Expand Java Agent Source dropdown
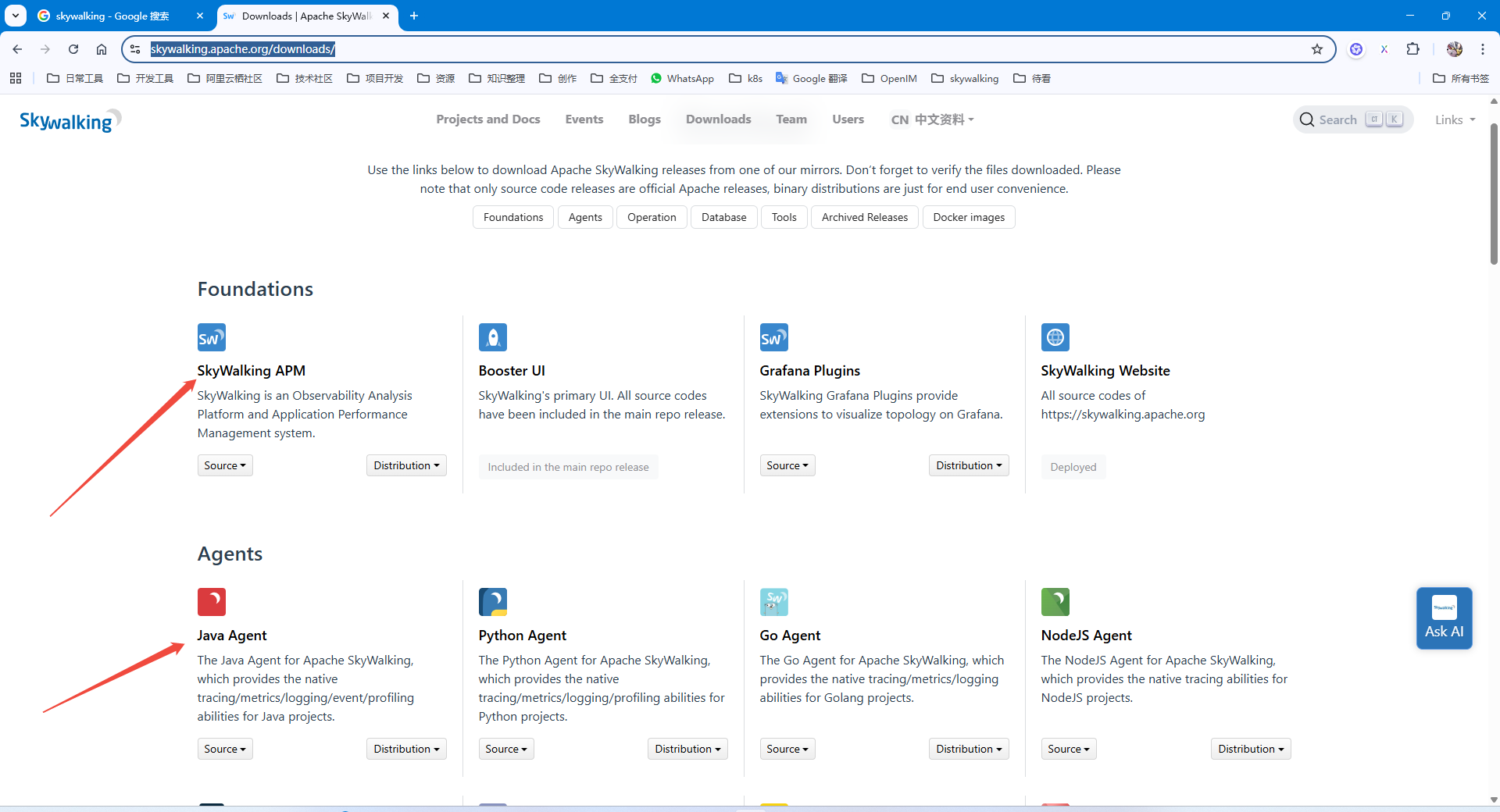This screenshot has width=1500, height=812. pos(225,749)
